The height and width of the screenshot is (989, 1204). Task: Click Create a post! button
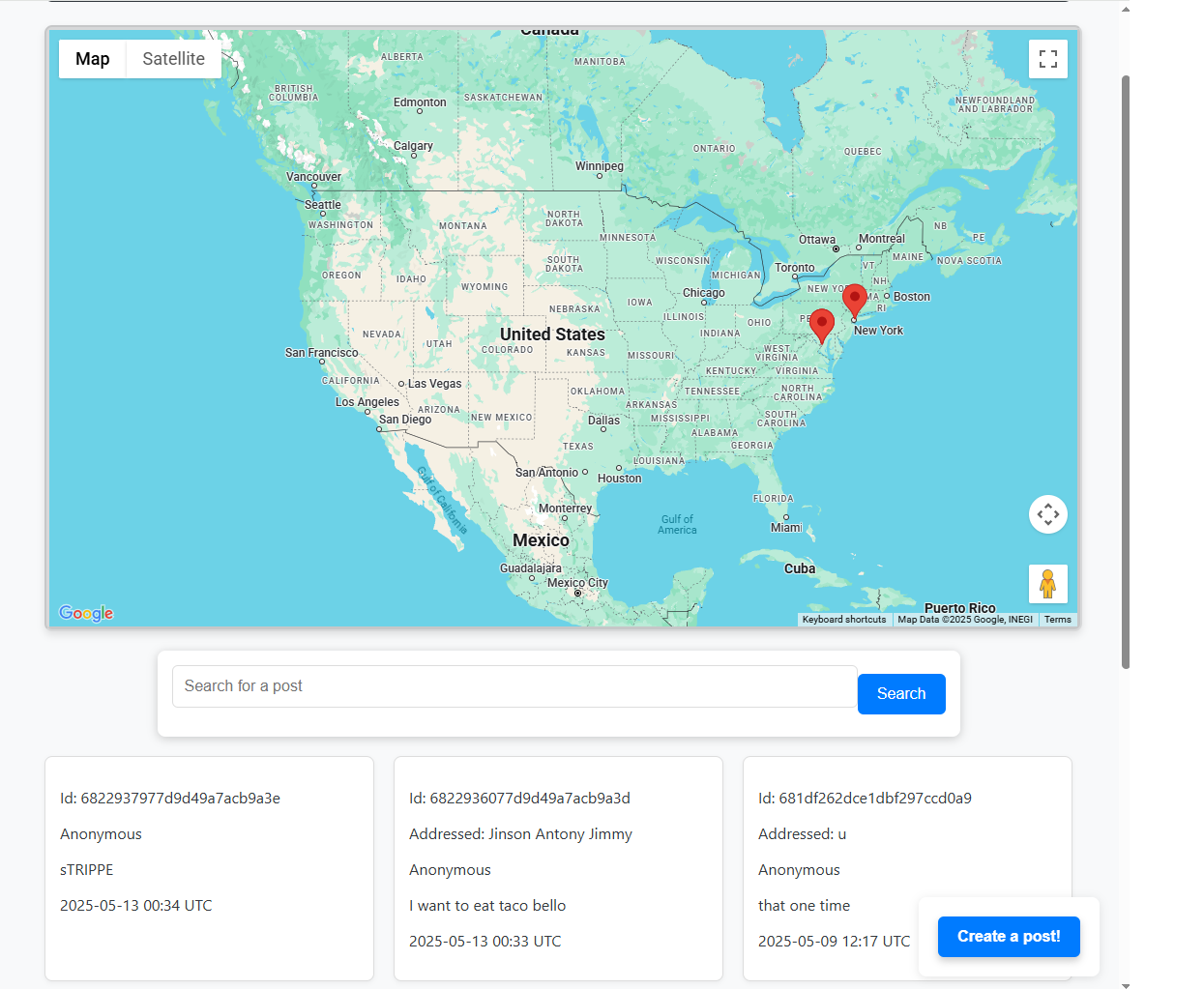pyautogui.click(x=1009, y=937)
